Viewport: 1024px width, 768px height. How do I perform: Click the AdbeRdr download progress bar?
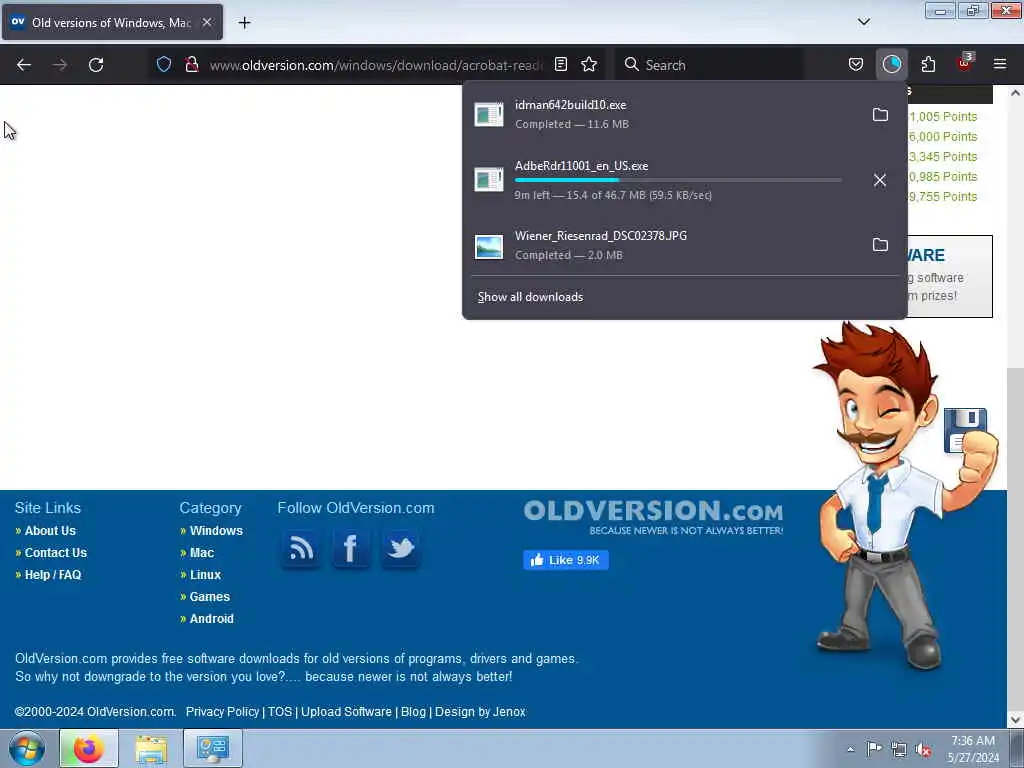pyautogui.click(x=678, y=180)
